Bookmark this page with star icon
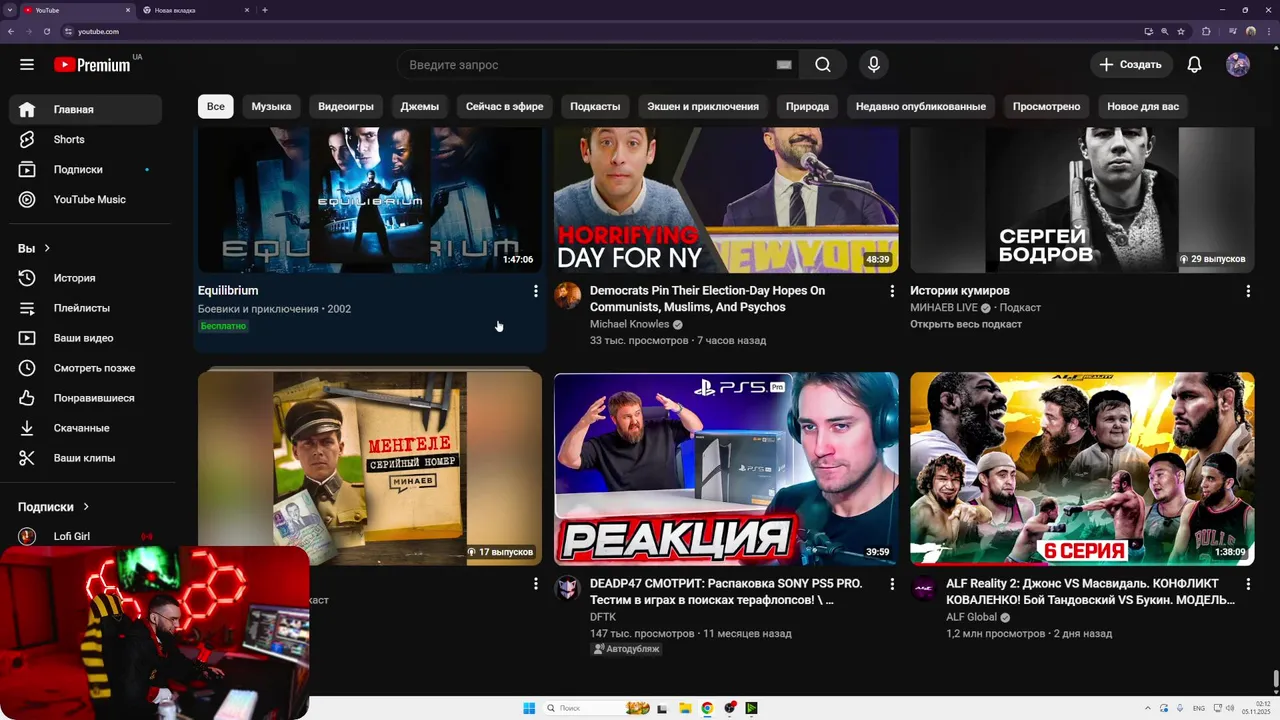The image size is (1280, 720). click(x=1181, y=31)
